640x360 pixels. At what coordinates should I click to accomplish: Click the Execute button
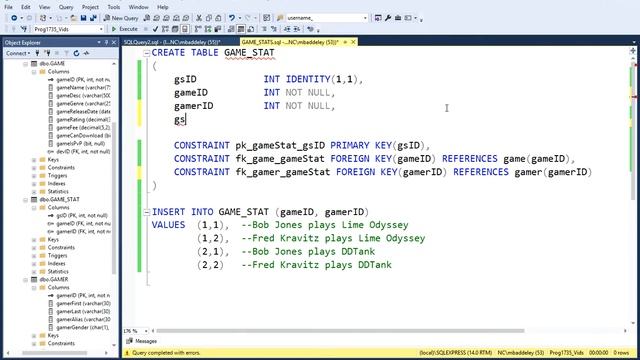124,29
